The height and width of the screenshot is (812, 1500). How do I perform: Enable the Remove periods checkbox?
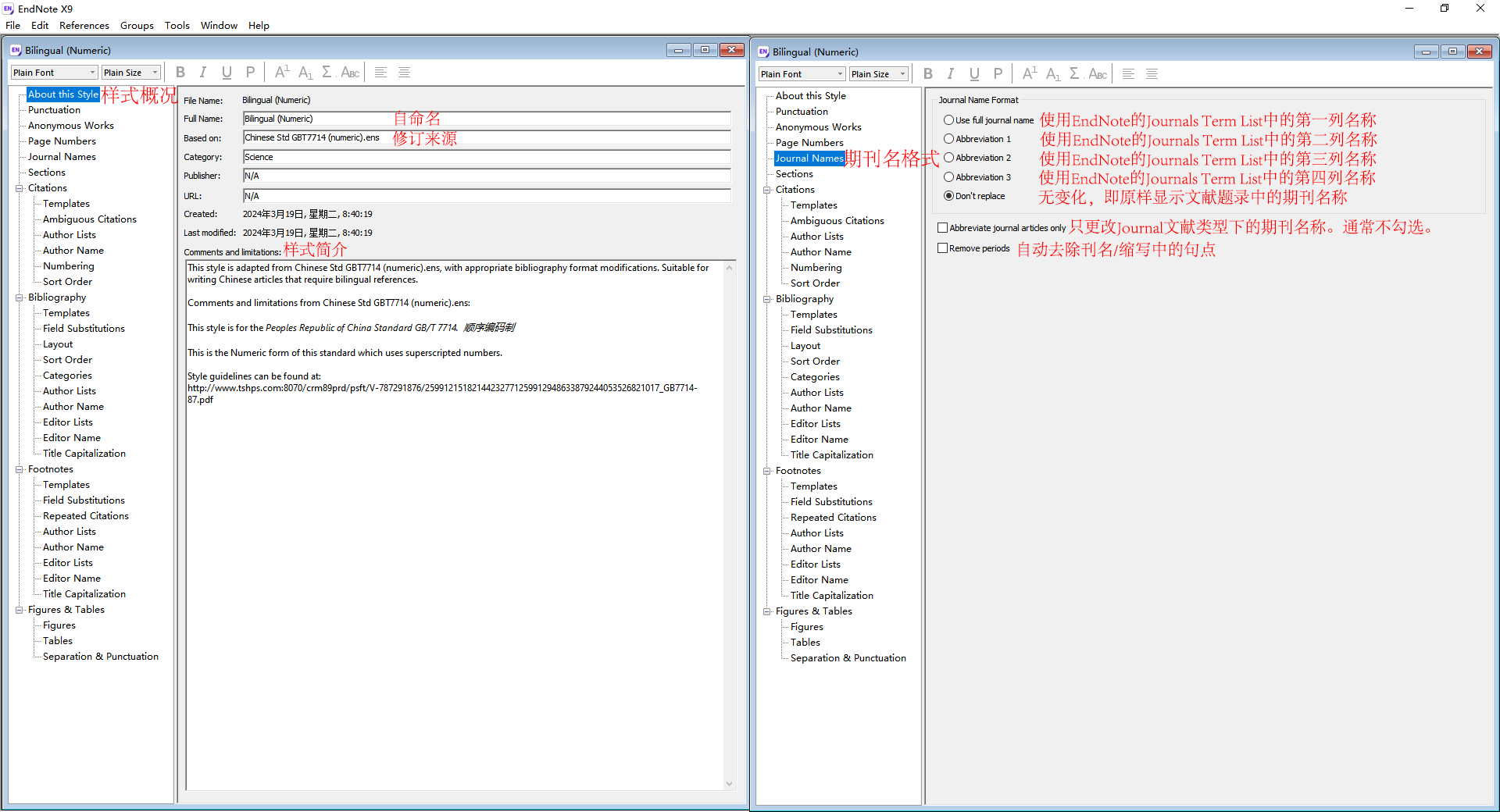point(942,248)
